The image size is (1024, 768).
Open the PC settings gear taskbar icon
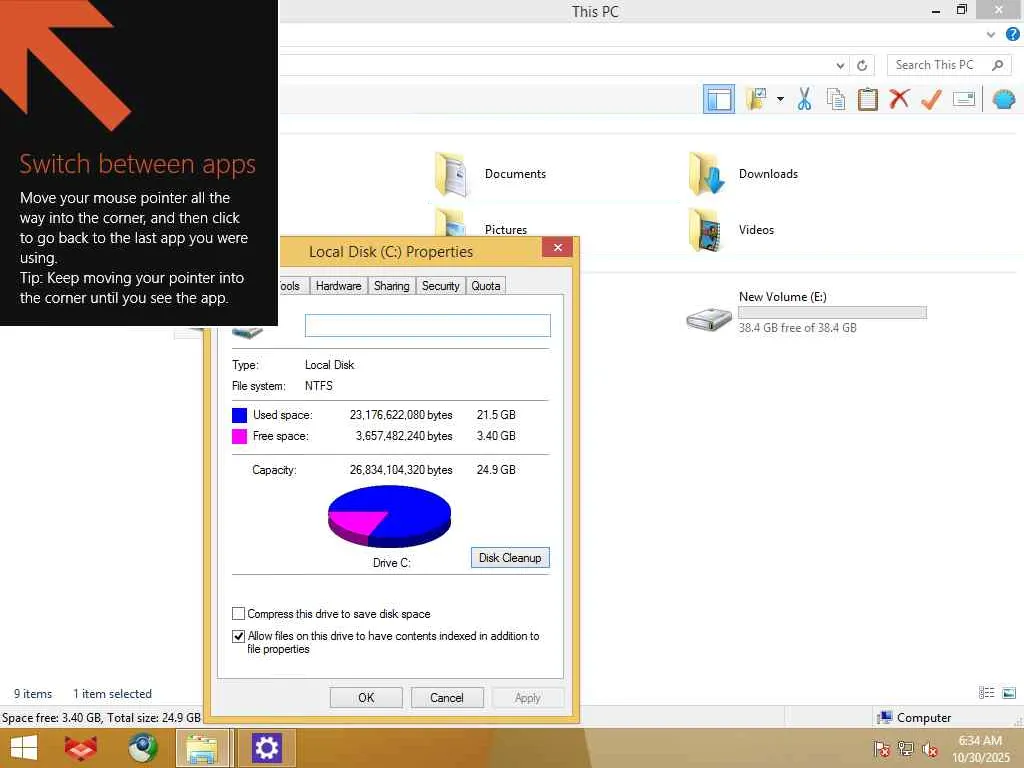pos(266,748)
